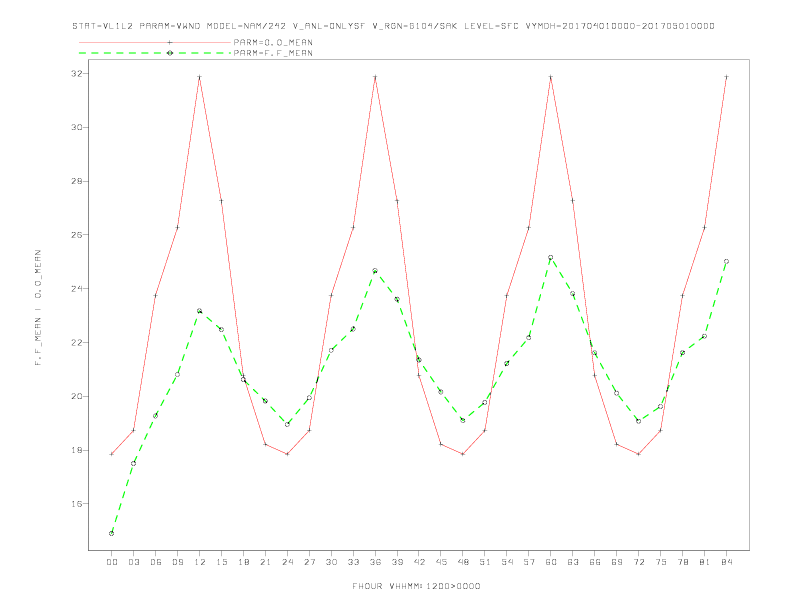Image resolution: width=792 pixels, height=612 pixels.
Task: Click the PARM=F.F_MEAN legend label
Action: tap(273, 53)
